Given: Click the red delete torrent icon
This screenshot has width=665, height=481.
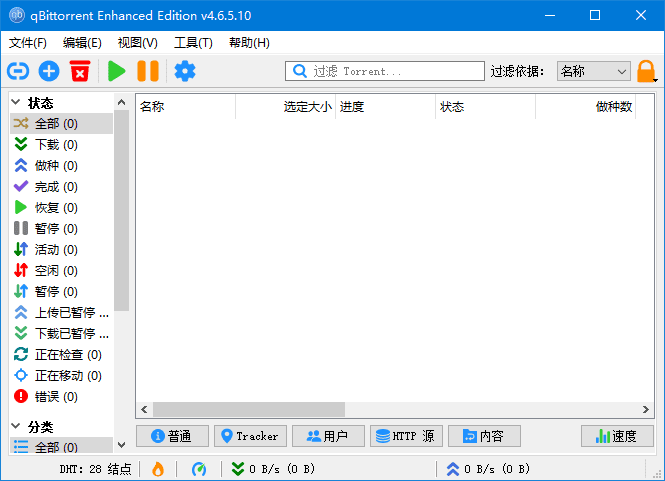Looking at the screenshot, I should click(x=80, y=71).
